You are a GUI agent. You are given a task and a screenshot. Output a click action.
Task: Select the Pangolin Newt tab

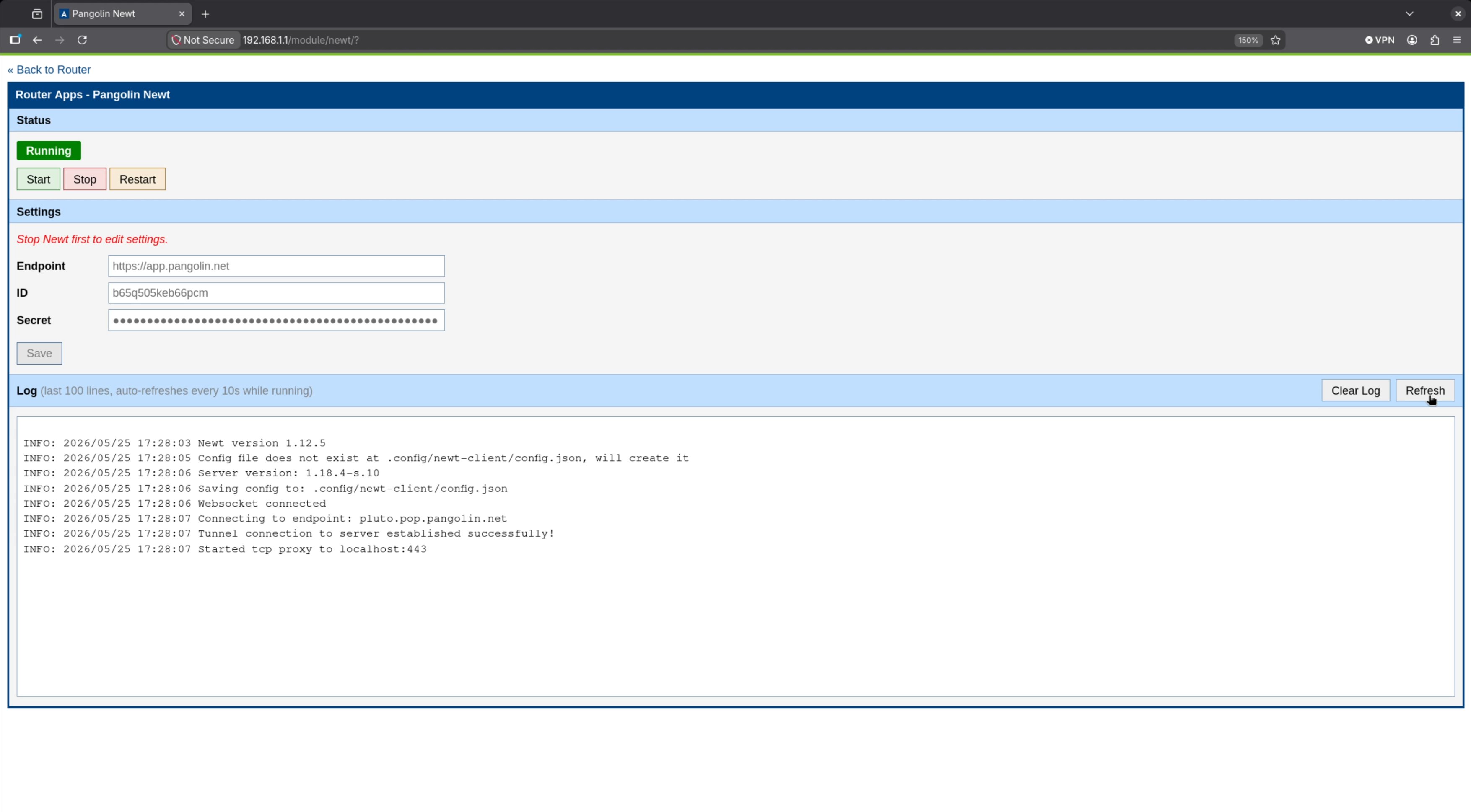tap(122, 14)
